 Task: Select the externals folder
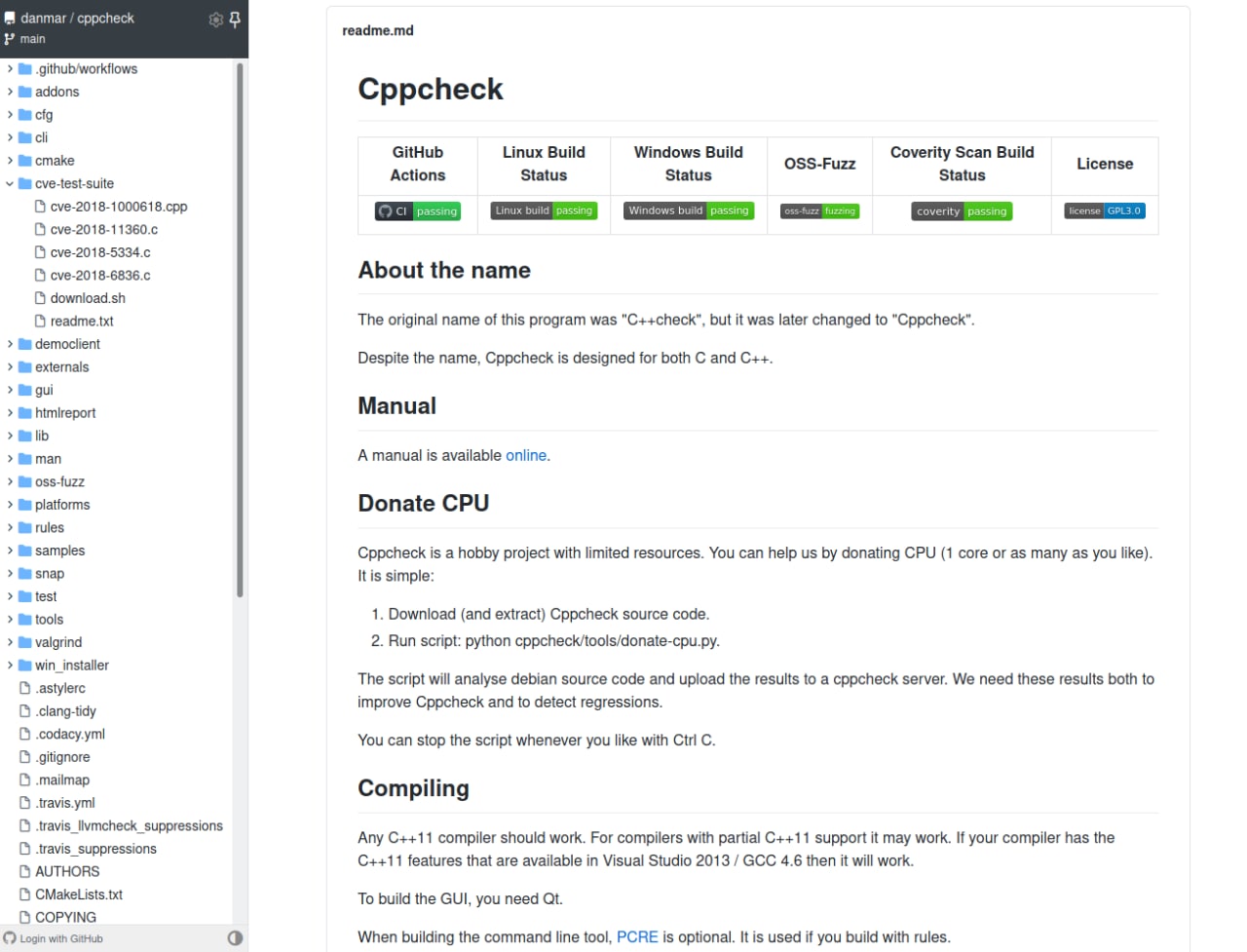(61, 367)
